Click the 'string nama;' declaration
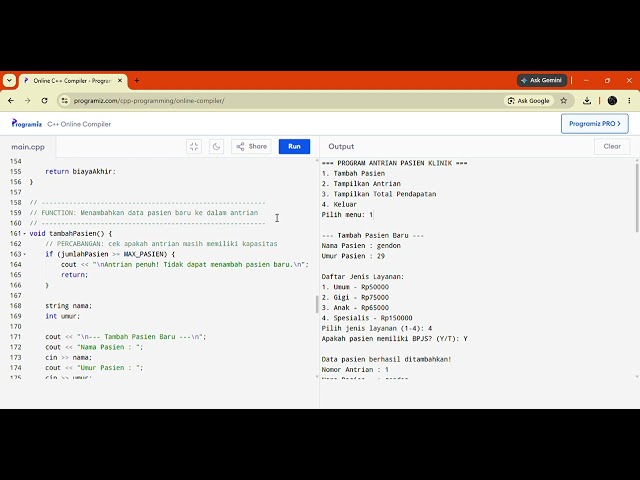640x480 pixels. (x=69, y=306)
